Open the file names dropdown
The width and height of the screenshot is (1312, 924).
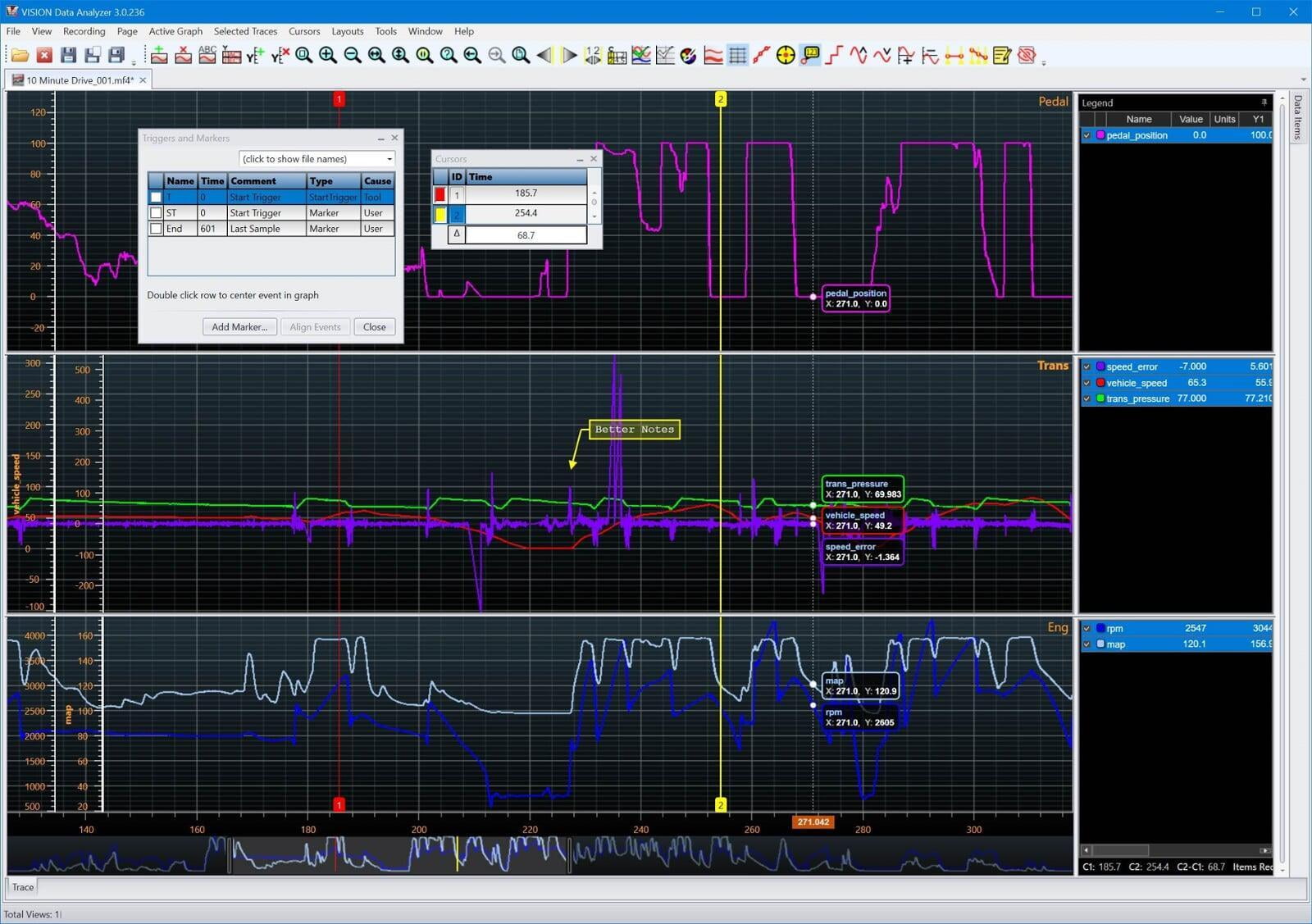(391, 158)
